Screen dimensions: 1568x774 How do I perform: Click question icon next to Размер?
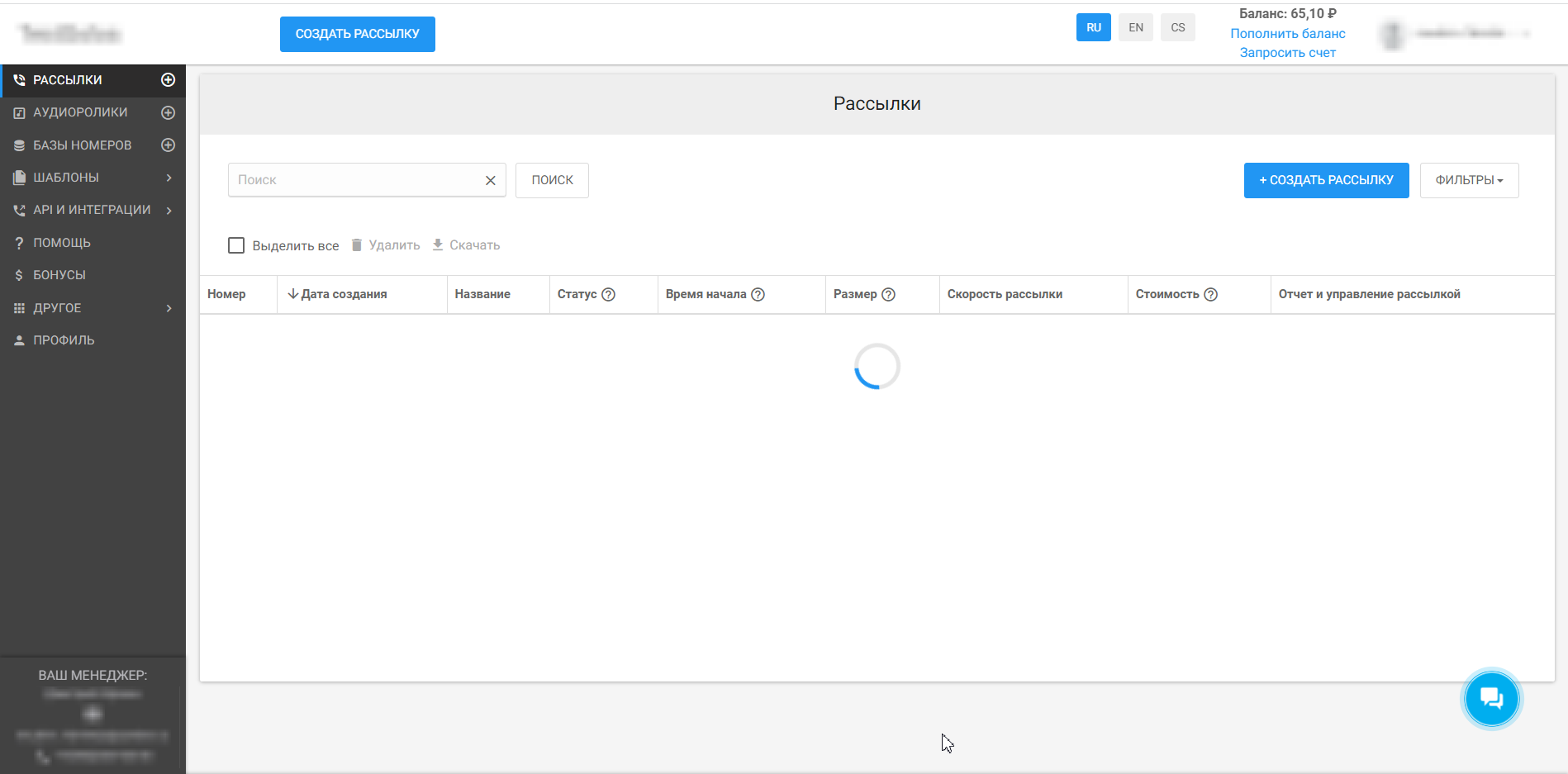click(888, 295)
